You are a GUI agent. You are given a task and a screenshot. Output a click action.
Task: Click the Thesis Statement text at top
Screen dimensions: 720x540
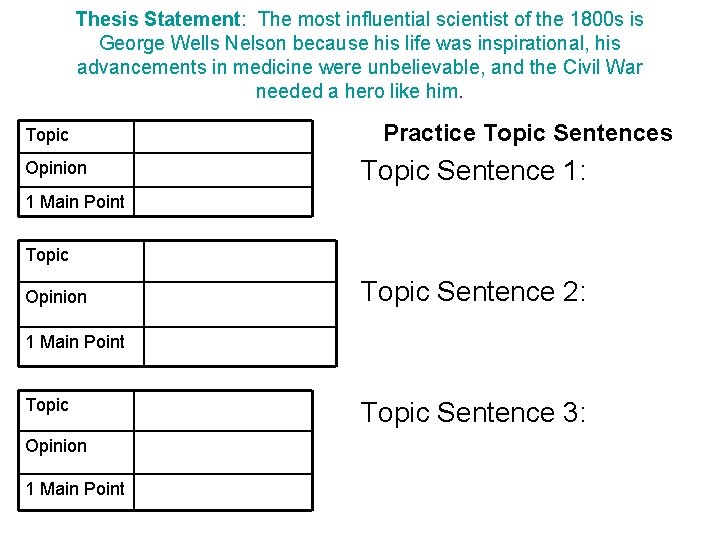(359, 55)
